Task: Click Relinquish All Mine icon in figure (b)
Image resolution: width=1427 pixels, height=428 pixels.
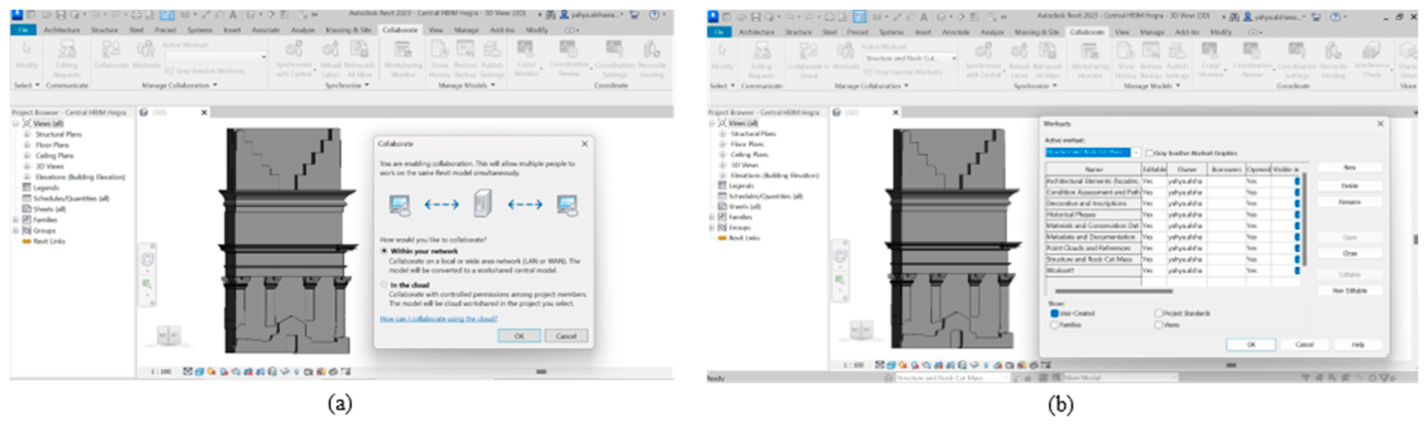Action: [x=1049, y=60]
